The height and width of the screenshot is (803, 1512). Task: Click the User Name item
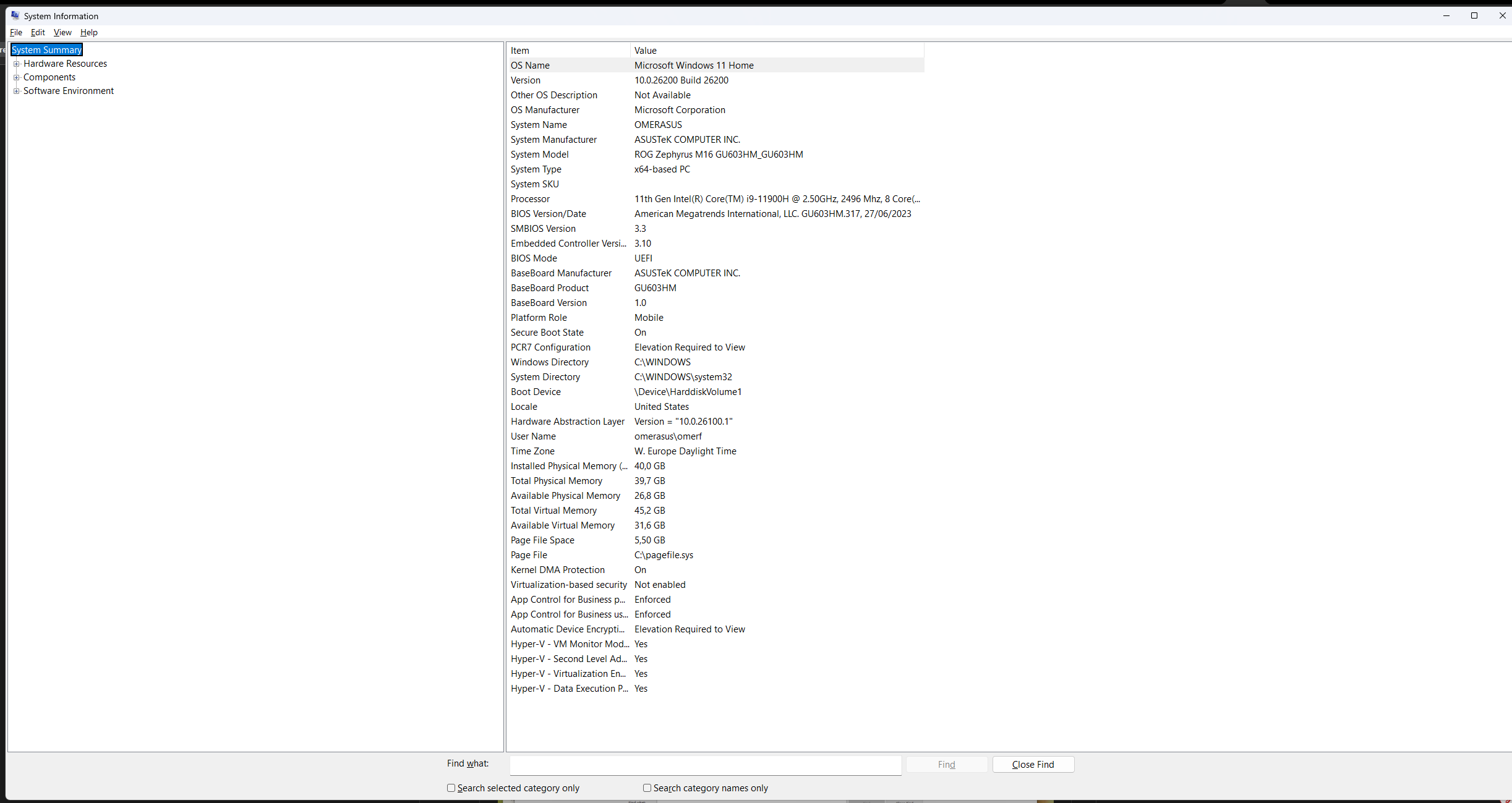click(533, 436)
